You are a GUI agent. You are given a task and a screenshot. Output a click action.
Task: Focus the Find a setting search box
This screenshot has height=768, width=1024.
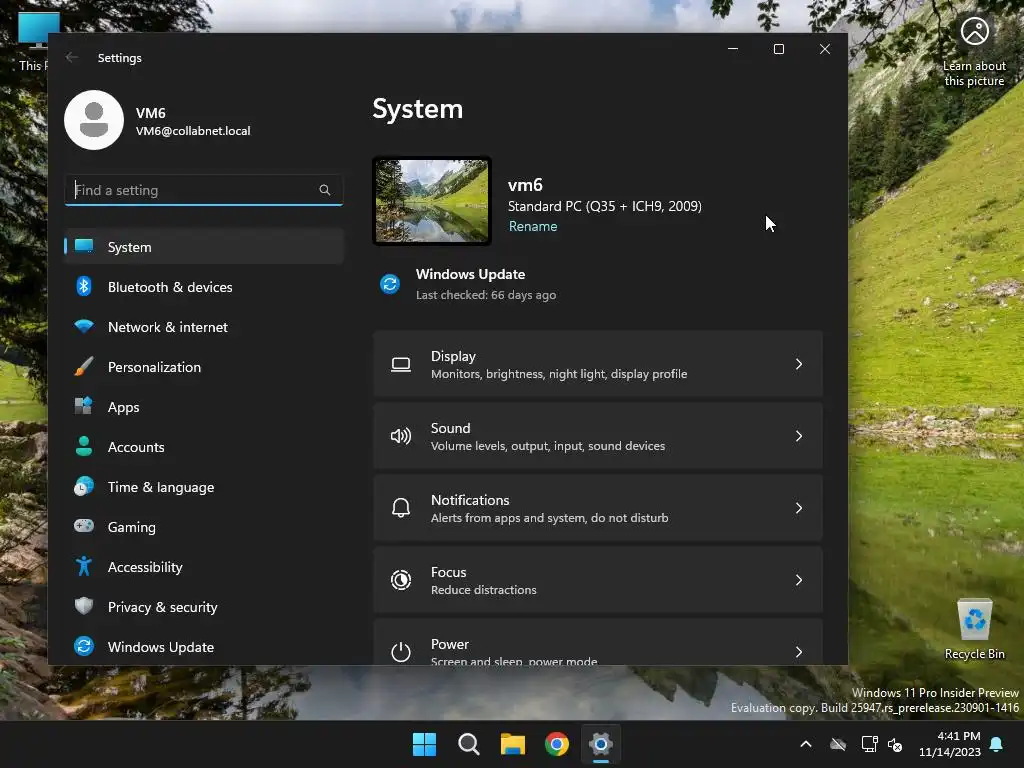coord(204,190)
